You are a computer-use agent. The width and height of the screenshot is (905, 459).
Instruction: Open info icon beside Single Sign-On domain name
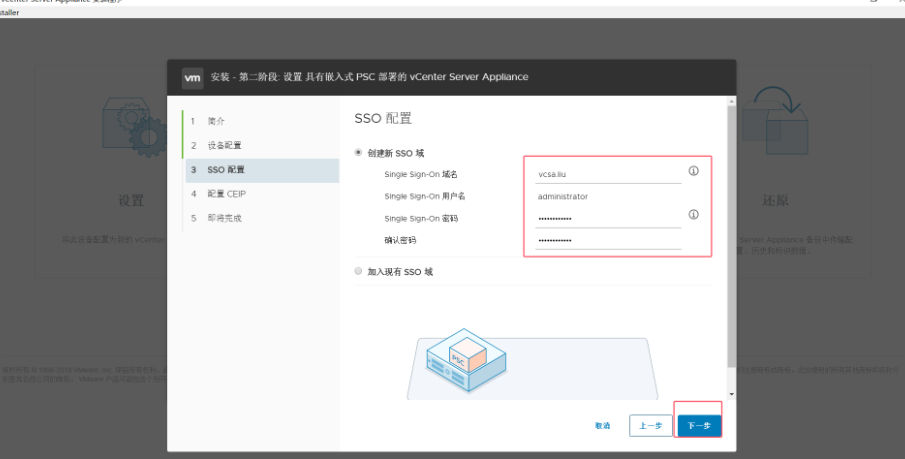[x=693, y=171]
